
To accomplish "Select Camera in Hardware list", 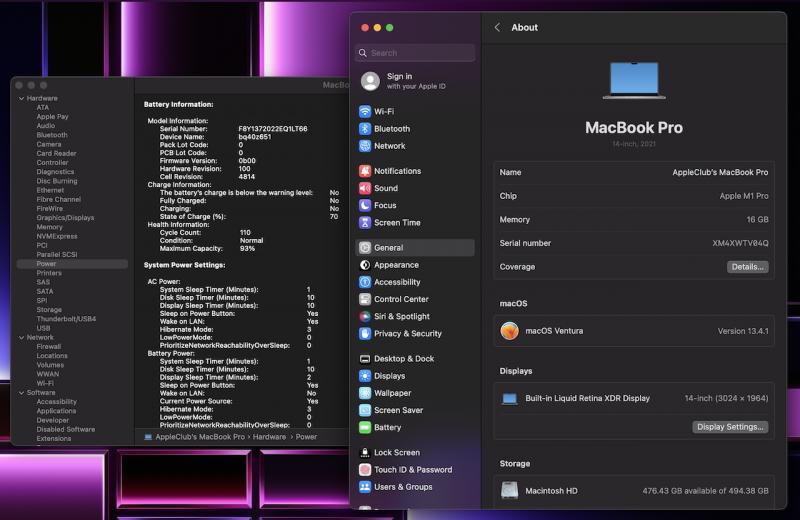I will coord(48,144).
